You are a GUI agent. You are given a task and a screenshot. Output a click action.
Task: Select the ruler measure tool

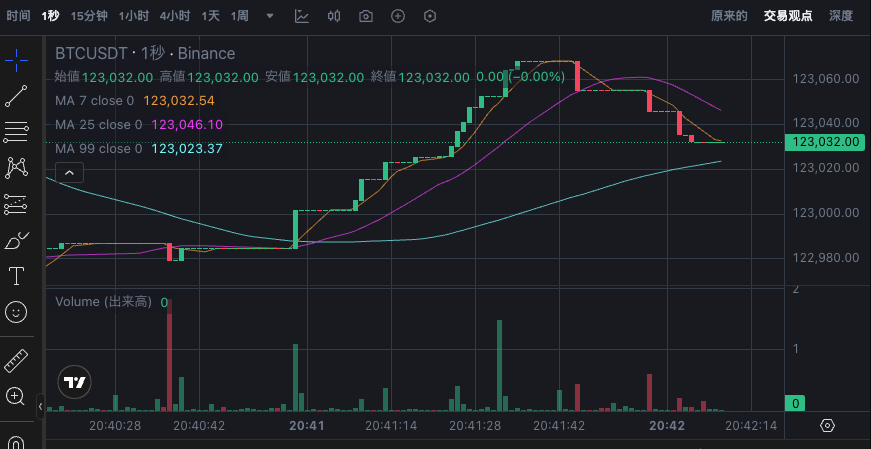tap(17, 361)
